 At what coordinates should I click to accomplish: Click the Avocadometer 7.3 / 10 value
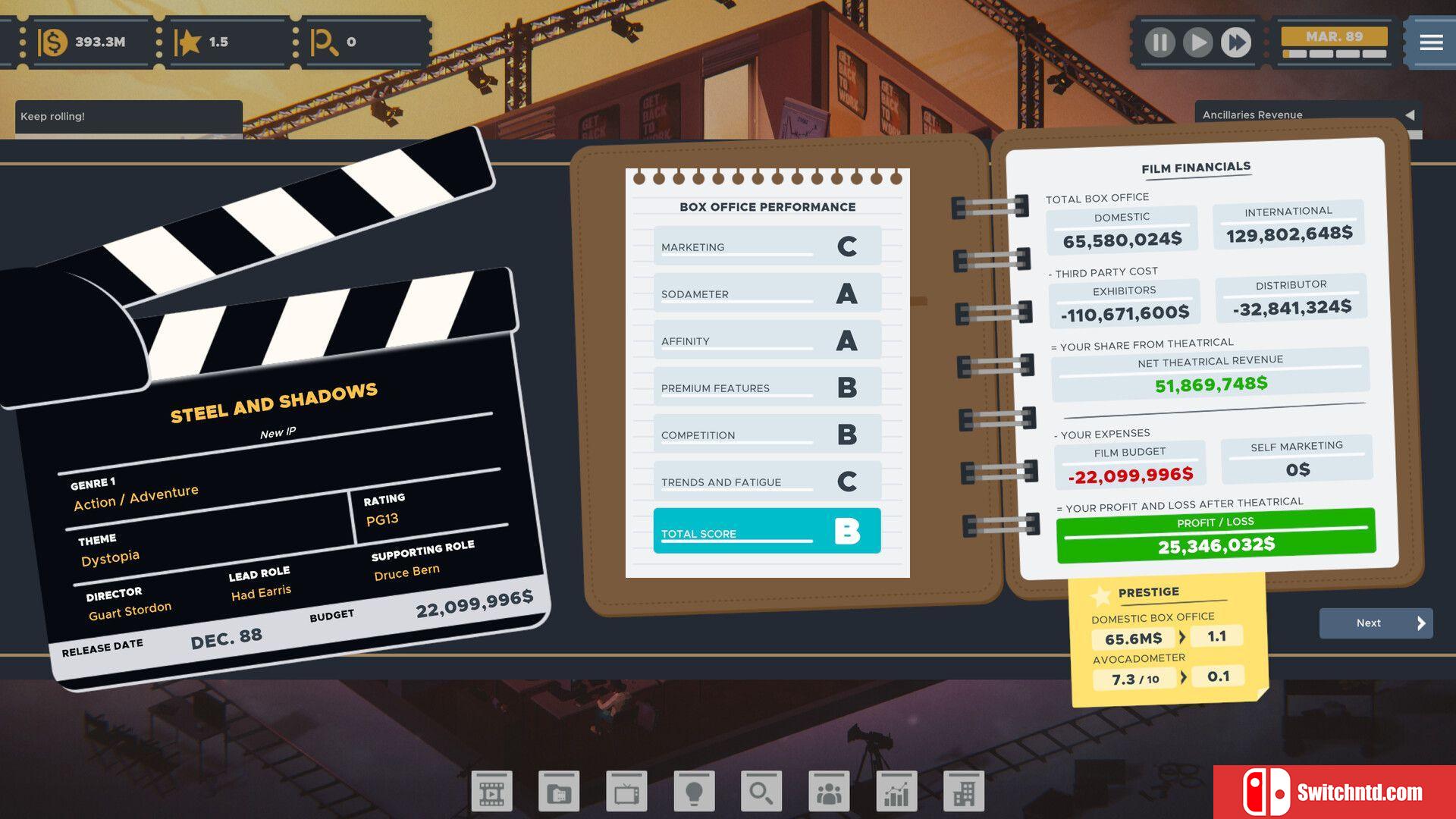coord(1135,679)
